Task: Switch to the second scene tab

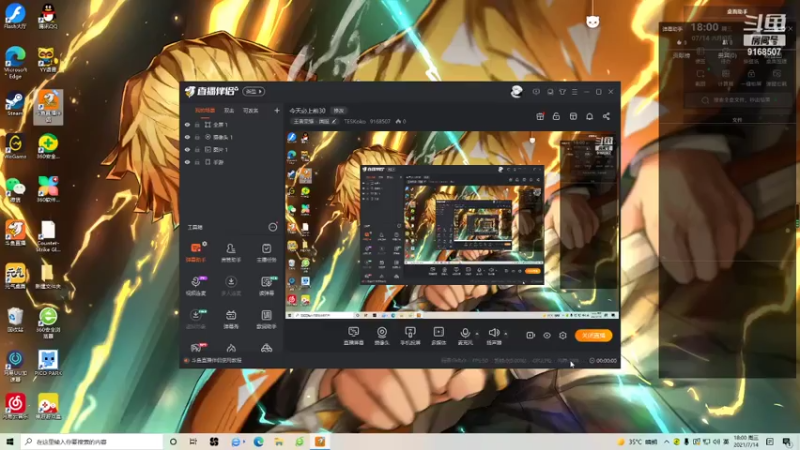Action: [x=229, y=111]
